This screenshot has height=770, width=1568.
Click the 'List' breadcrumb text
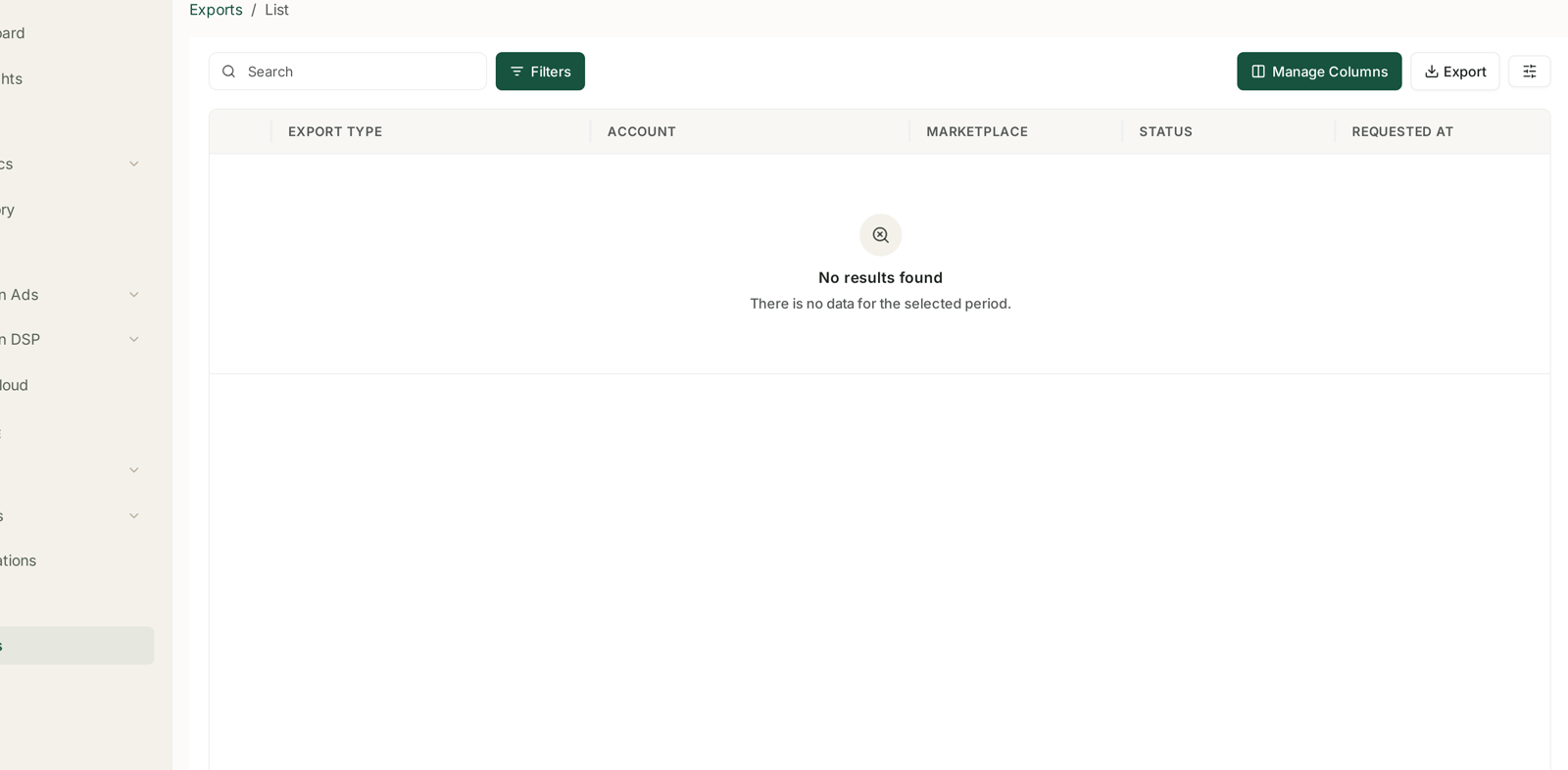pos(276,10)
